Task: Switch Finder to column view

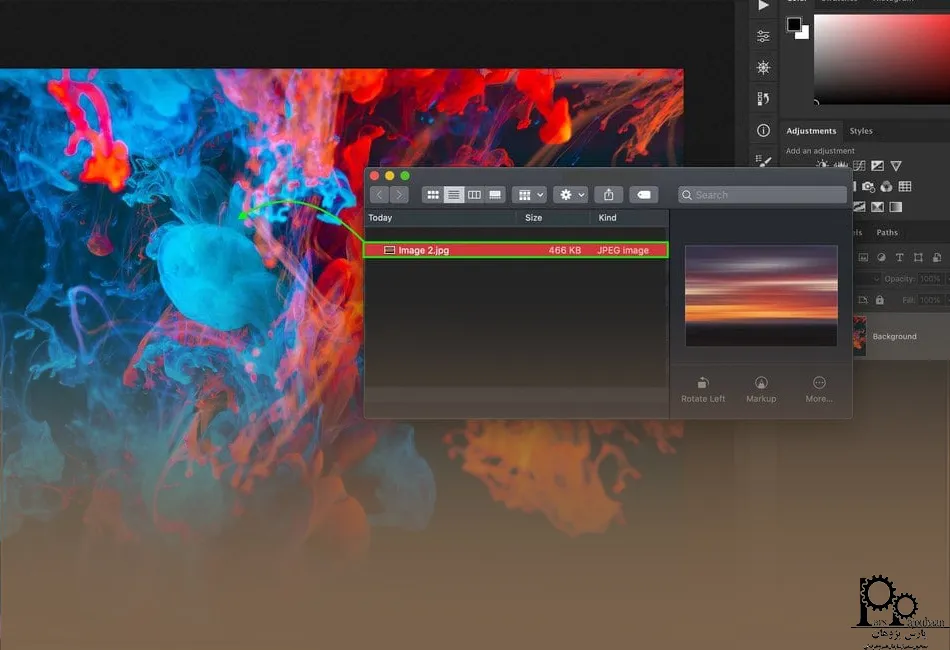Action: pyautogui.click(x=474, y=194)
